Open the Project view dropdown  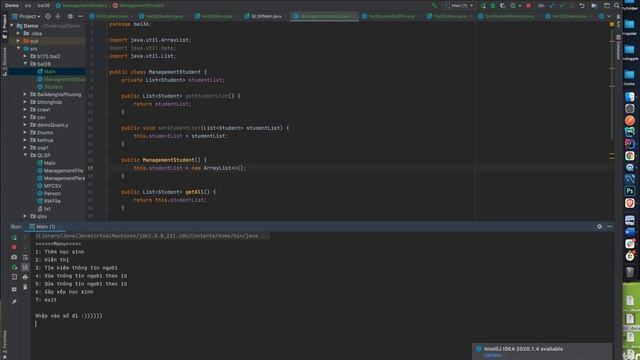(27, 16)
